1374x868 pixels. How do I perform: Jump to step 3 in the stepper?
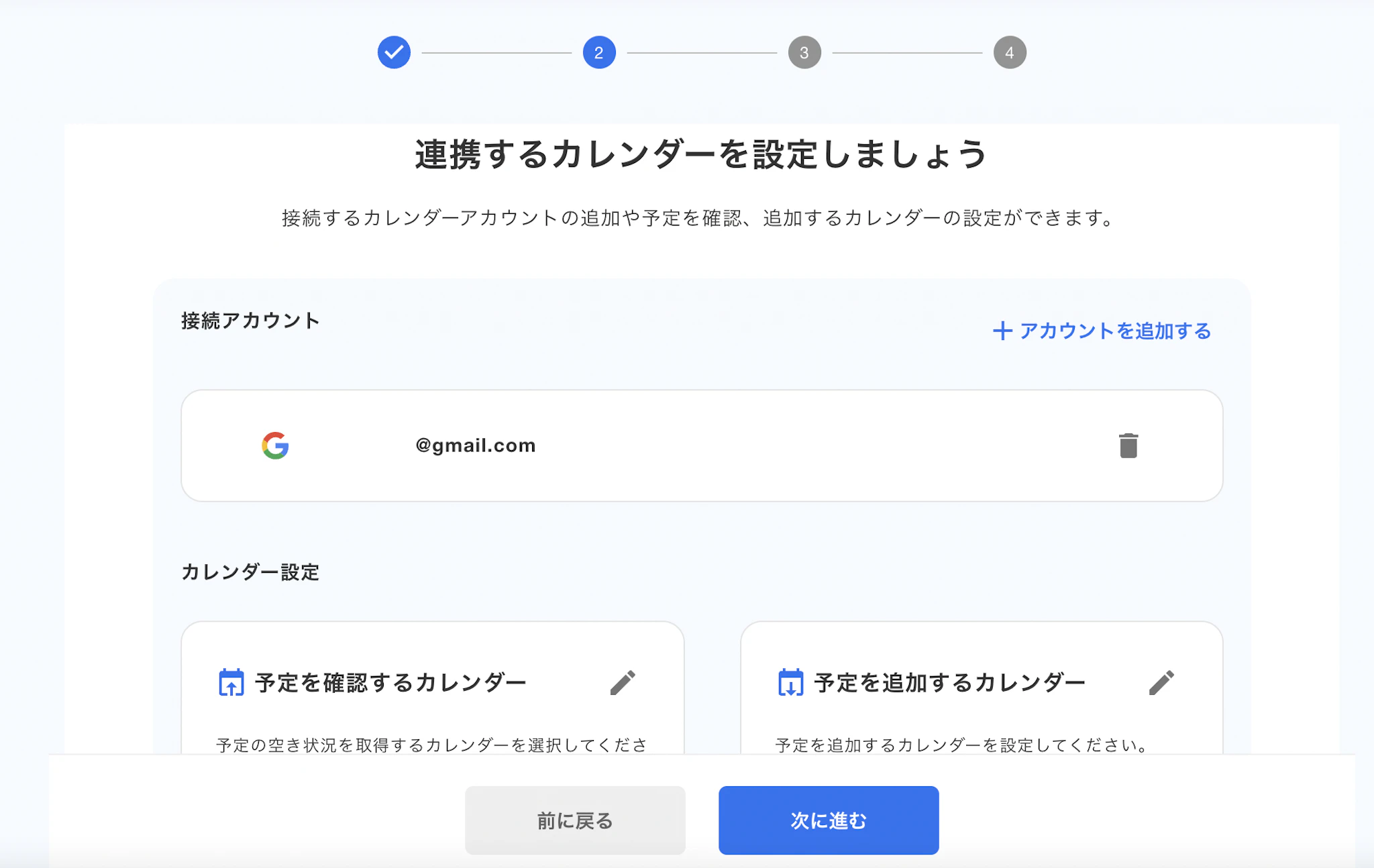coord(804,52)
